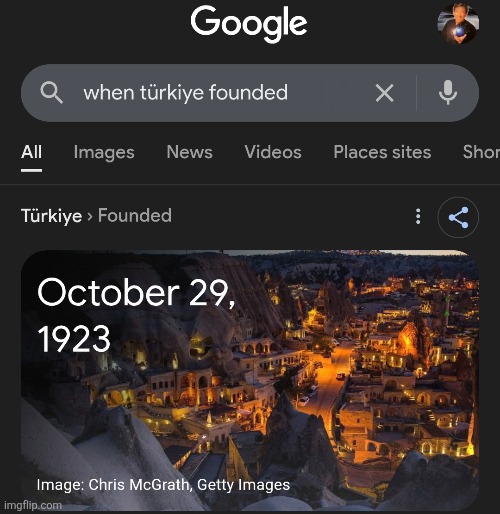Switch to the News tab
This screenshot has width=500, height=514.
click(x=189, y=152)
